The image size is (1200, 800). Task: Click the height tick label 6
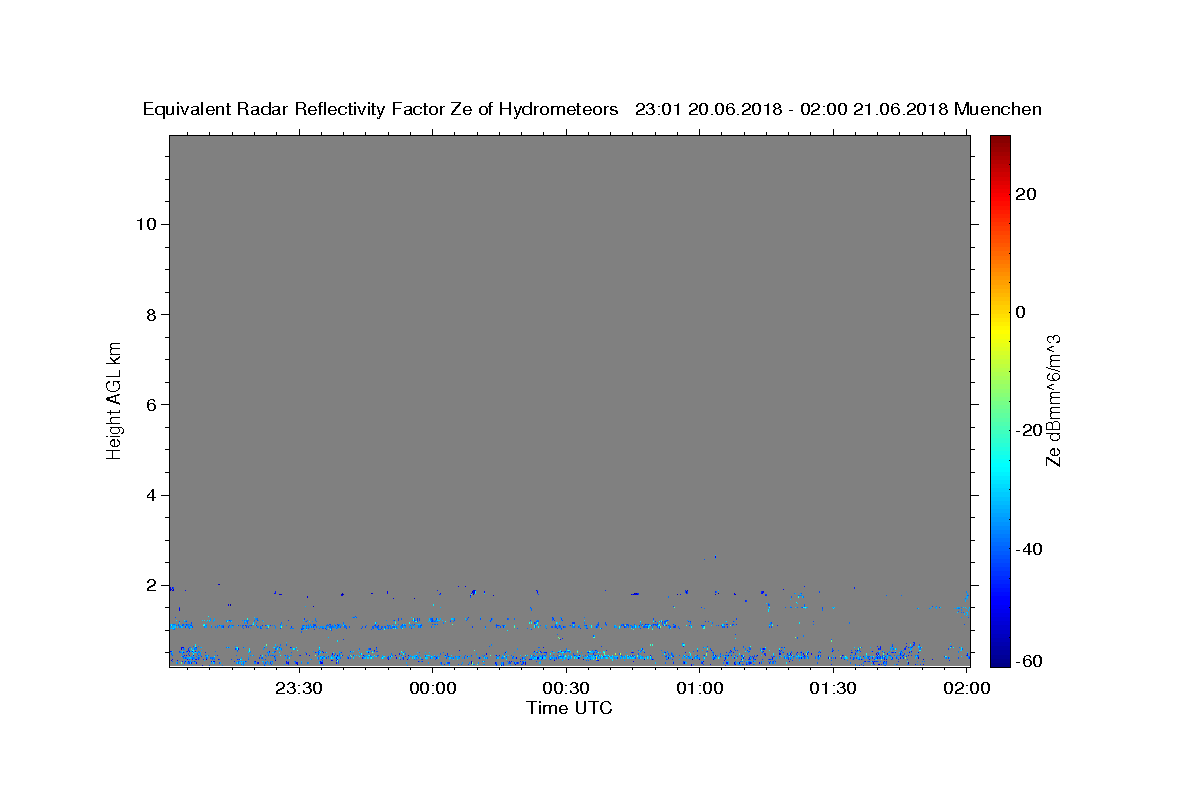[x=152, y=405]
